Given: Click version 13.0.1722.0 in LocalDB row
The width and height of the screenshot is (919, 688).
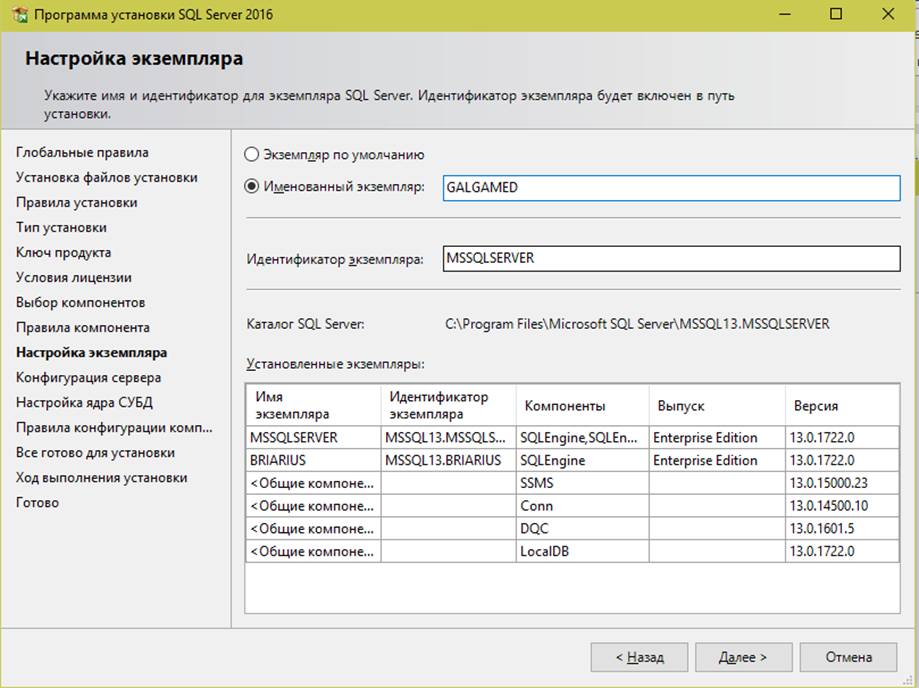Looking at the screenshot, I should click(842, 551).
